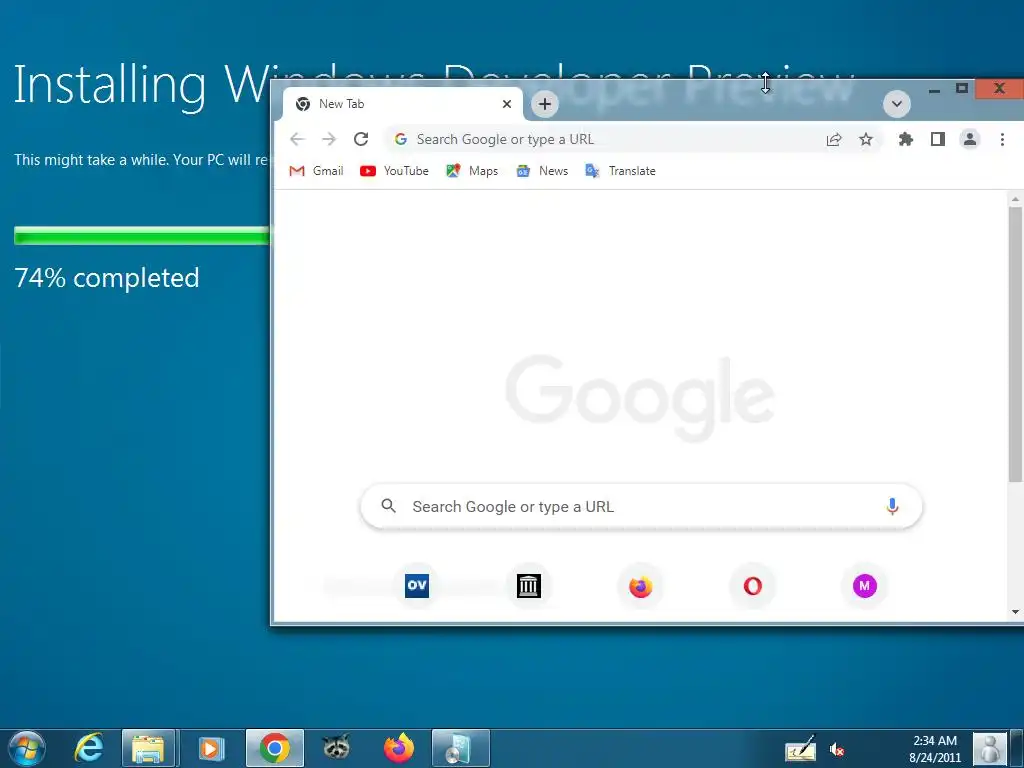
Task: Open the YouTube bookmark
Action: (394, 171)
